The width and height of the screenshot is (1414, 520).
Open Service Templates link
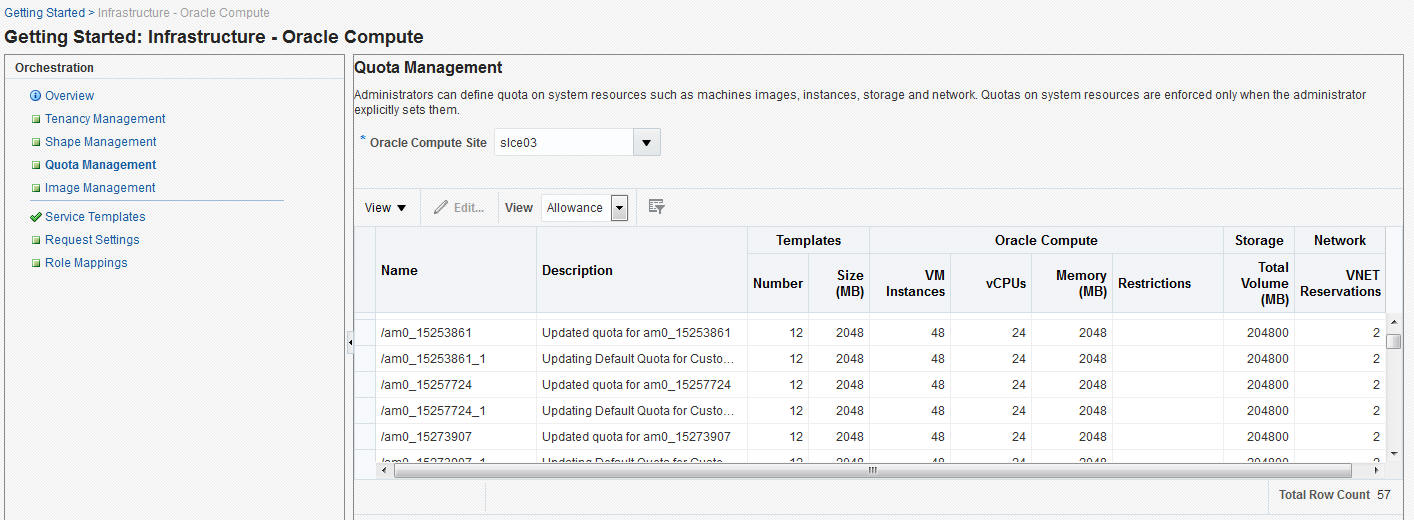[95, 217]
